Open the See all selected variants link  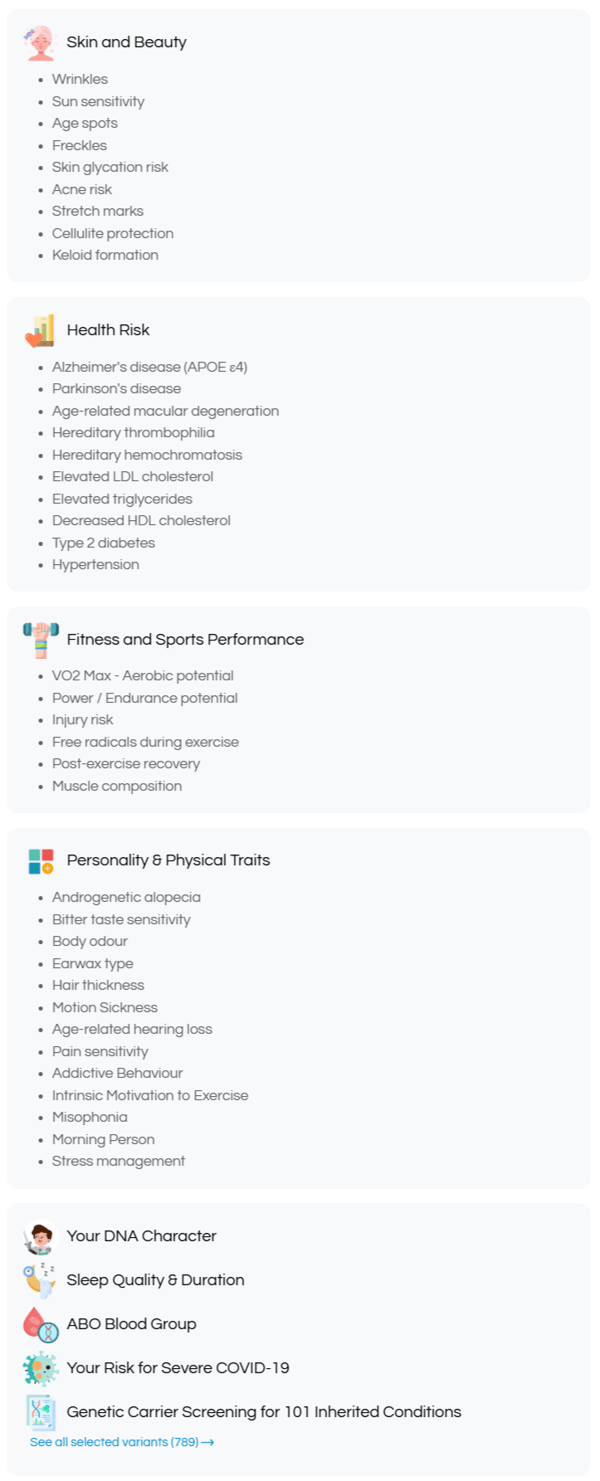(x=122, y=1443)
